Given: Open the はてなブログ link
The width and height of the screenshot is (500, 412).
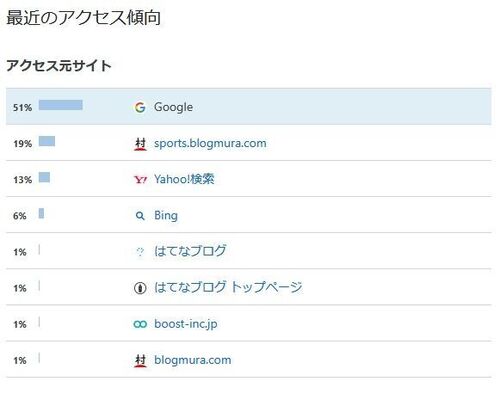Looking at the screenshot, I should (x=190, y=251).
